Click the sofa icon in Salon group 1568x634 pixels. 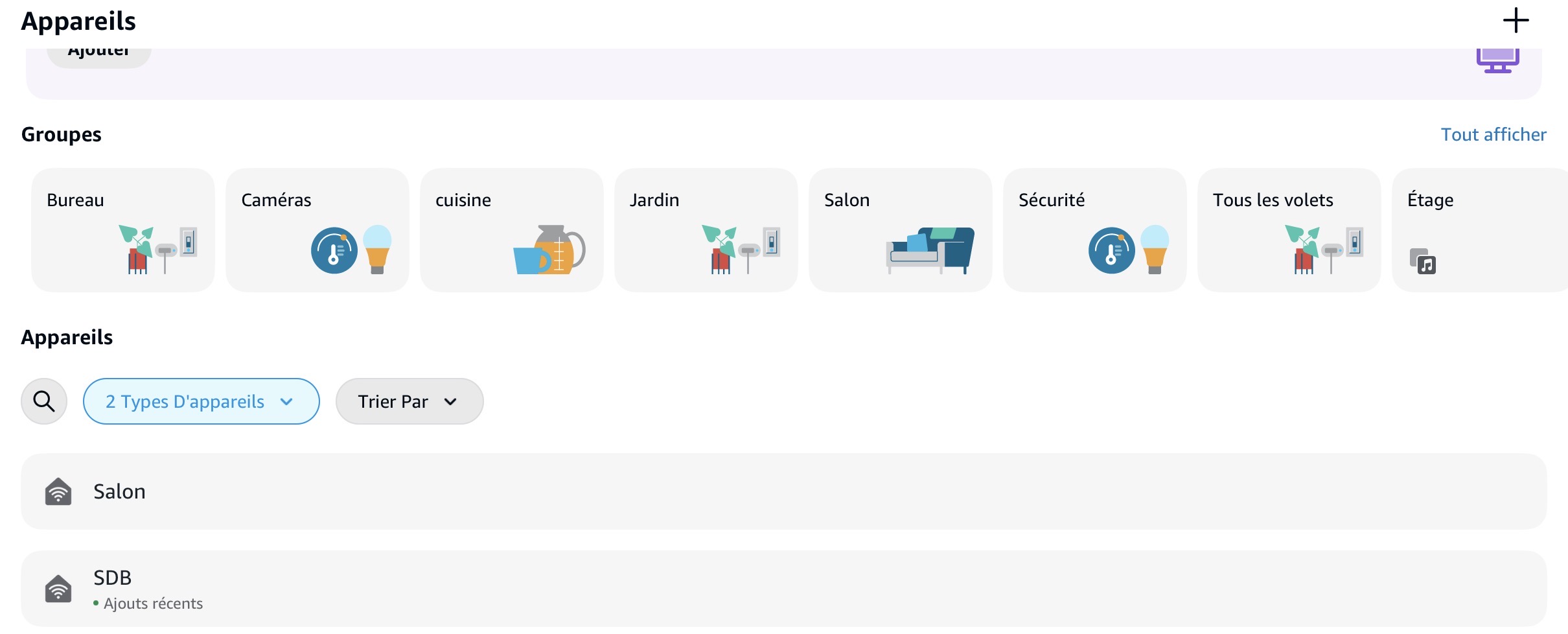point(930,250)
